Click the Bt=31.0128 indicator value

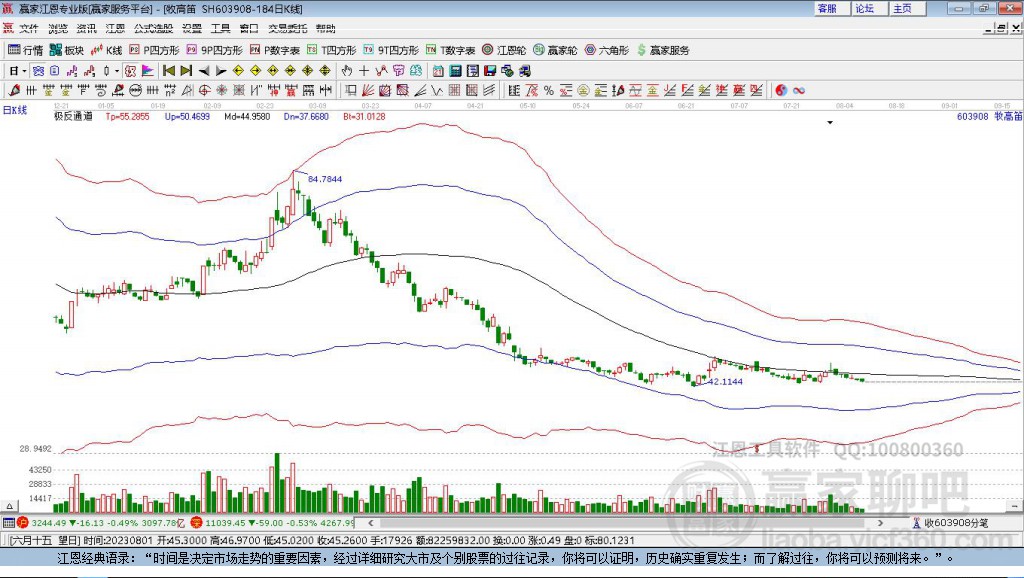(x=364, y=116)
